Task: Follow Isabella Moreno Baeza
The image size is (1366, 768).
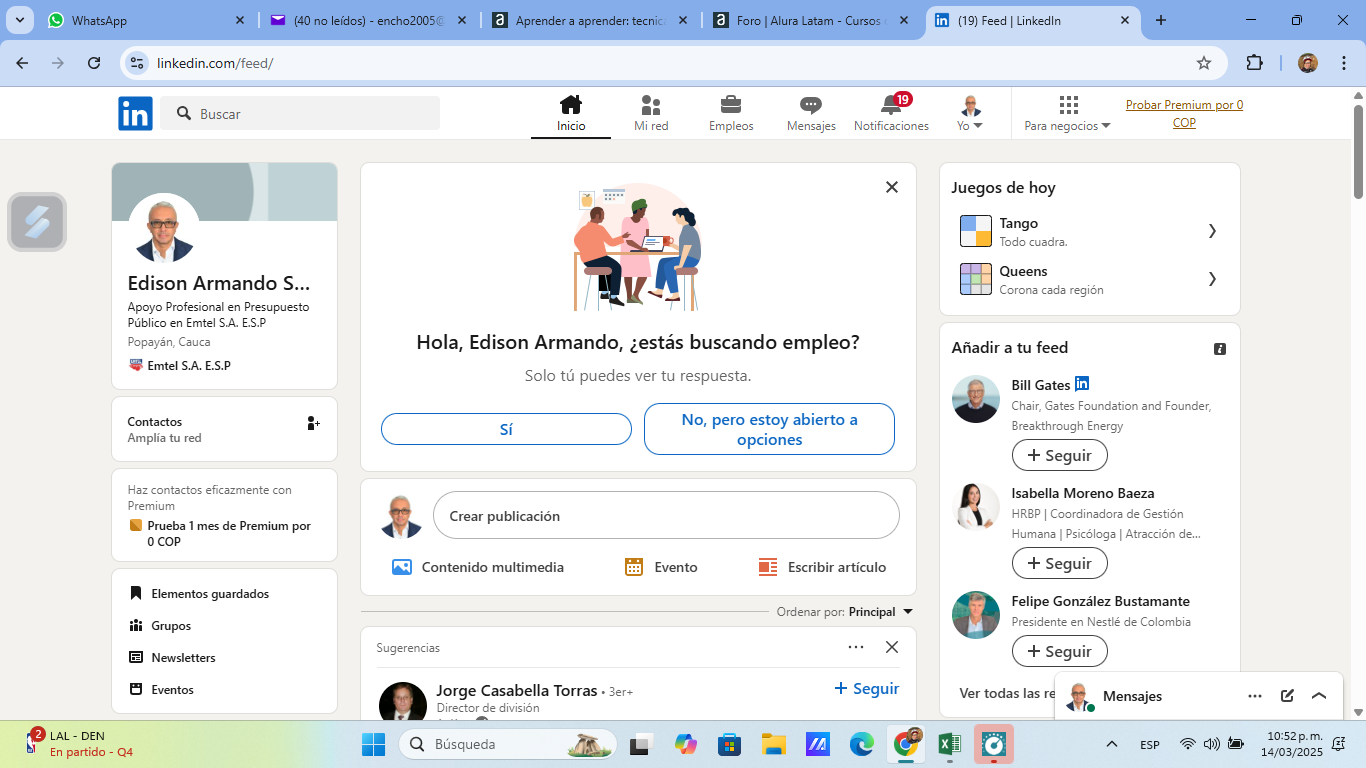Action: [x=1059, y=563]
